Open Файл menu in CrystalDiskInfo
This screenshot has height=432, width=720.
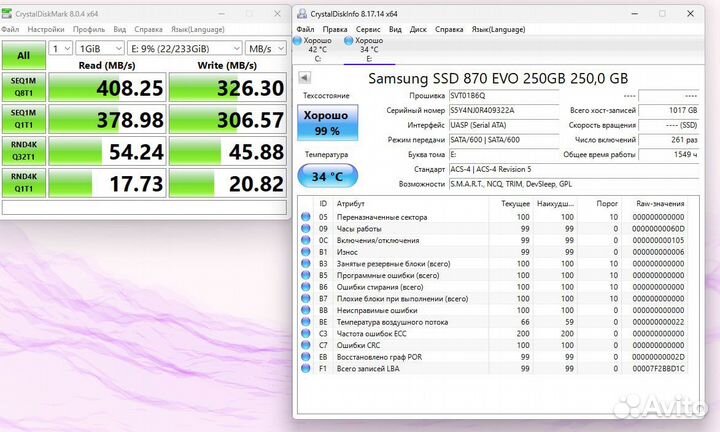tap(305, 29)
